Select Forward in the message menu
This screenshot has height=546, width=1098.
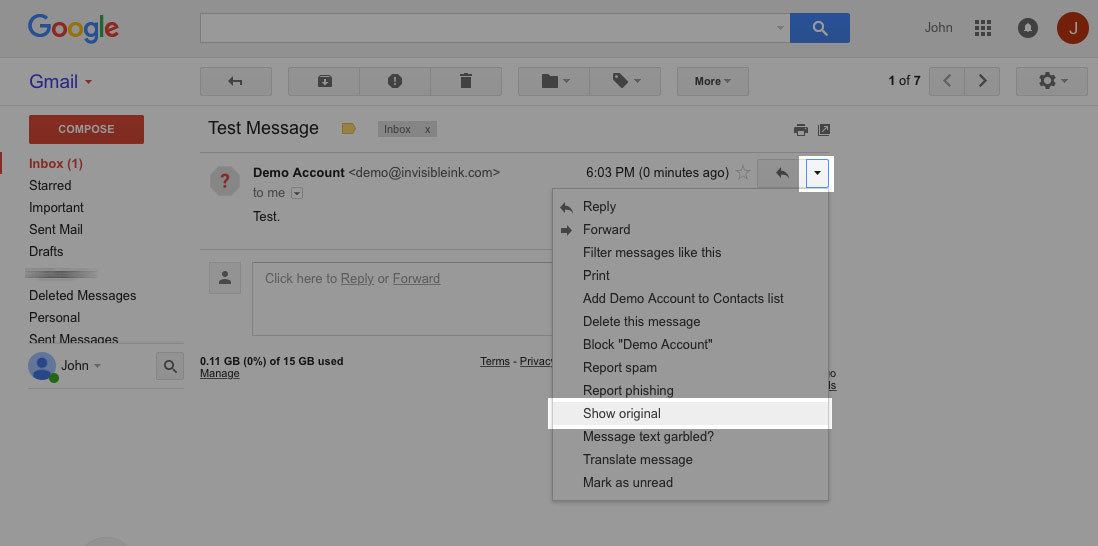point(690,230)
